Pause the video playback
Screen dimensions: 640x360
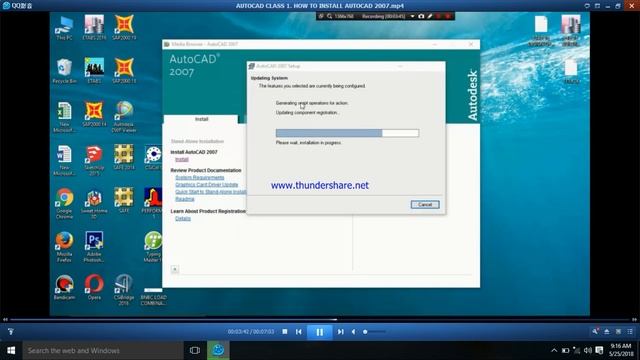319,332
